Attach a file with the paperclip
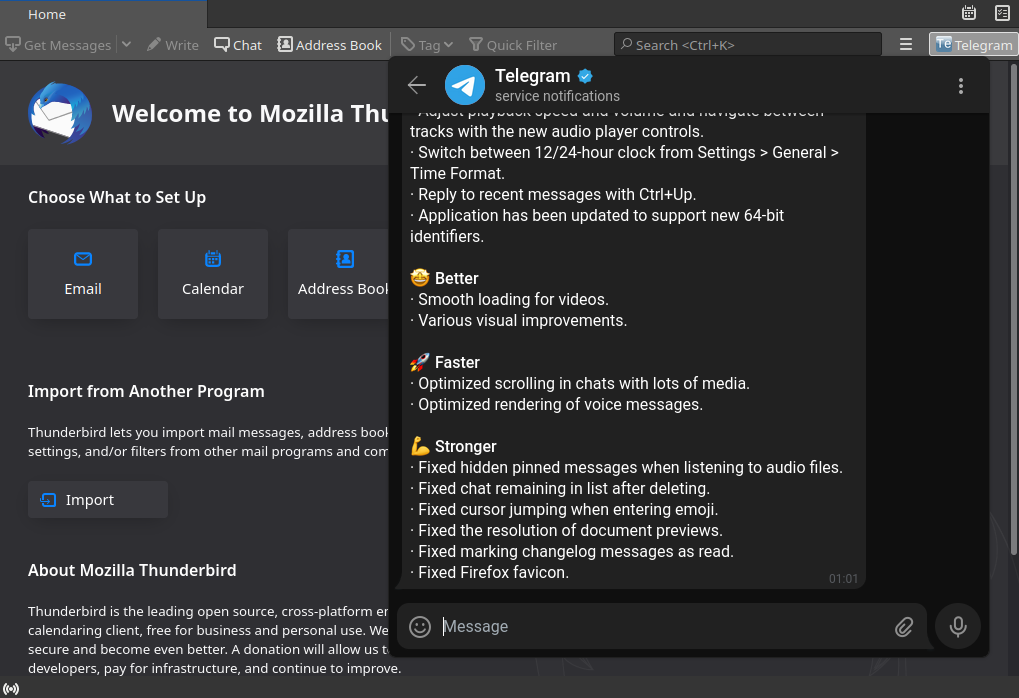This screenshot has width=1019, height=698. (x=904, y=627)
